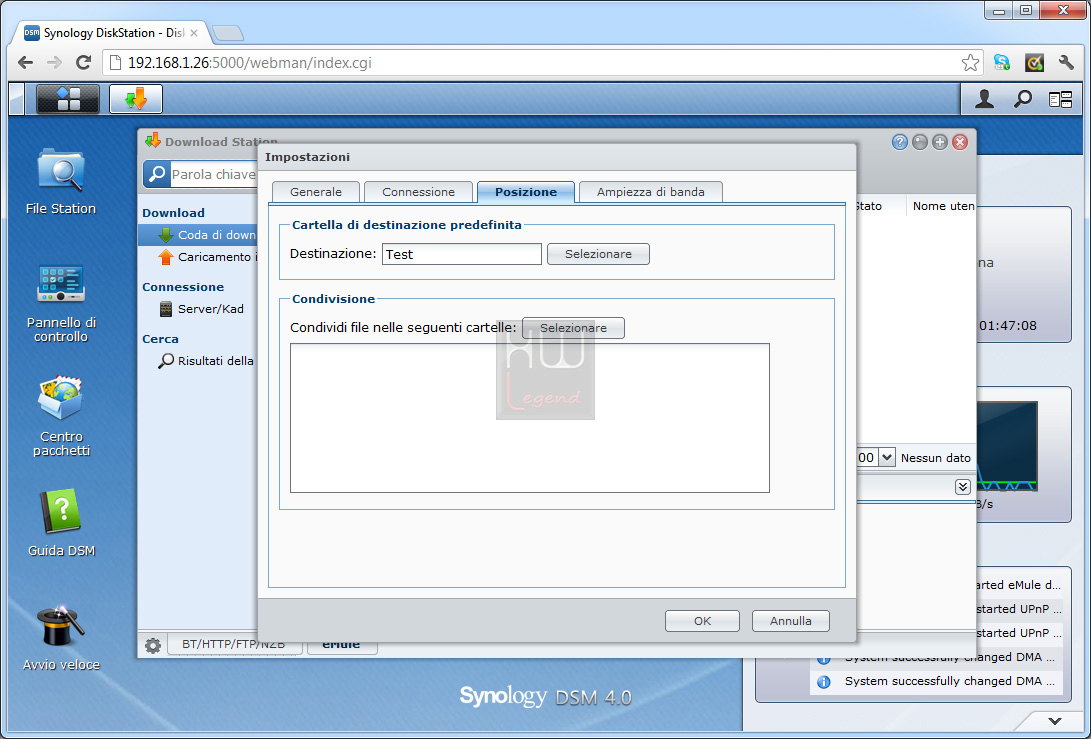Confirm settings with OK button
Image resolution: width=1091 pixels, height=739 pixels.
click(x=702, y=621)
